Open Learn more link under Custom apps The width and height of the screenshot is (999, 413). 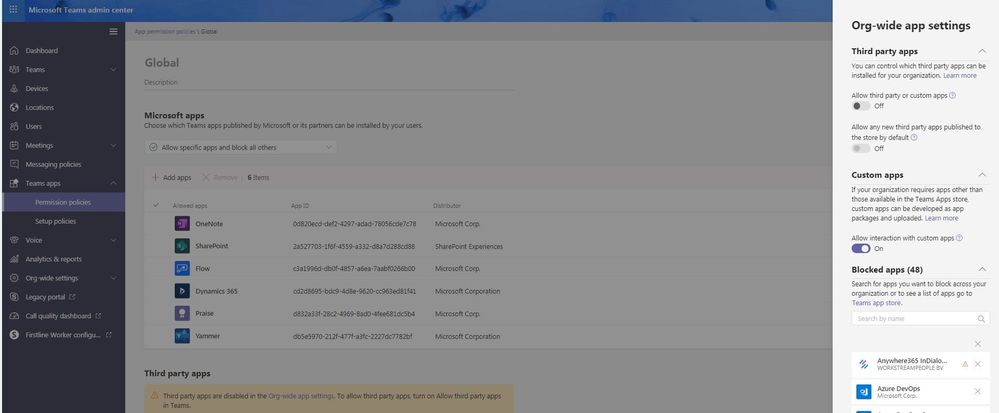pos(942,218)
